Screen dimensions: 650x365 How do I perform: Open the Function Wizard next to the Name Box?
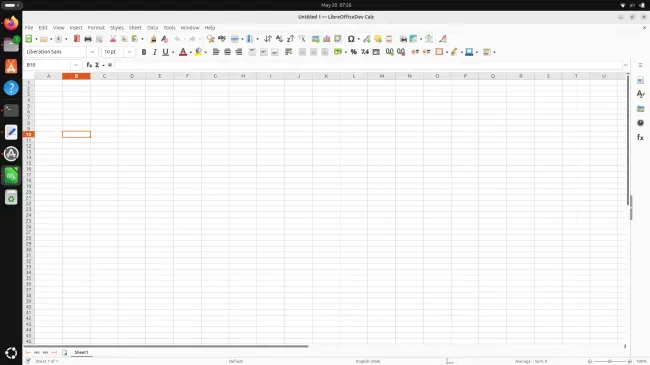pos(89,65)
